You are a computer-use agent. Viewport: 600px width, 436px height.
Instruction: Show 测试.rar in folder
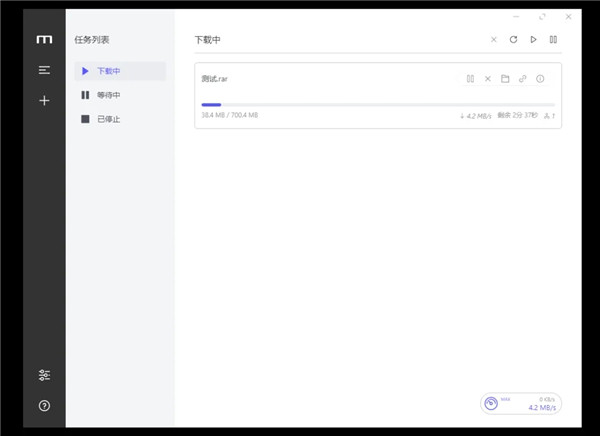(x=505, y=79)
